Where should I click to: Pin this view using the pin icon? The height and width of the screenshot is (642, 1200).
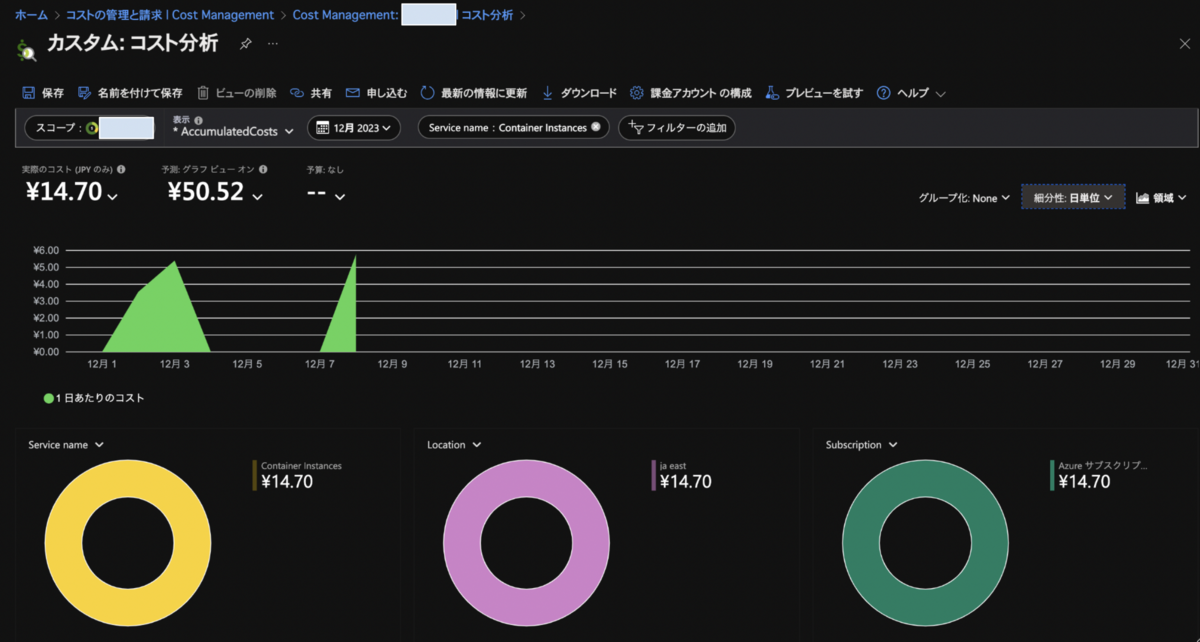(245, 44)
